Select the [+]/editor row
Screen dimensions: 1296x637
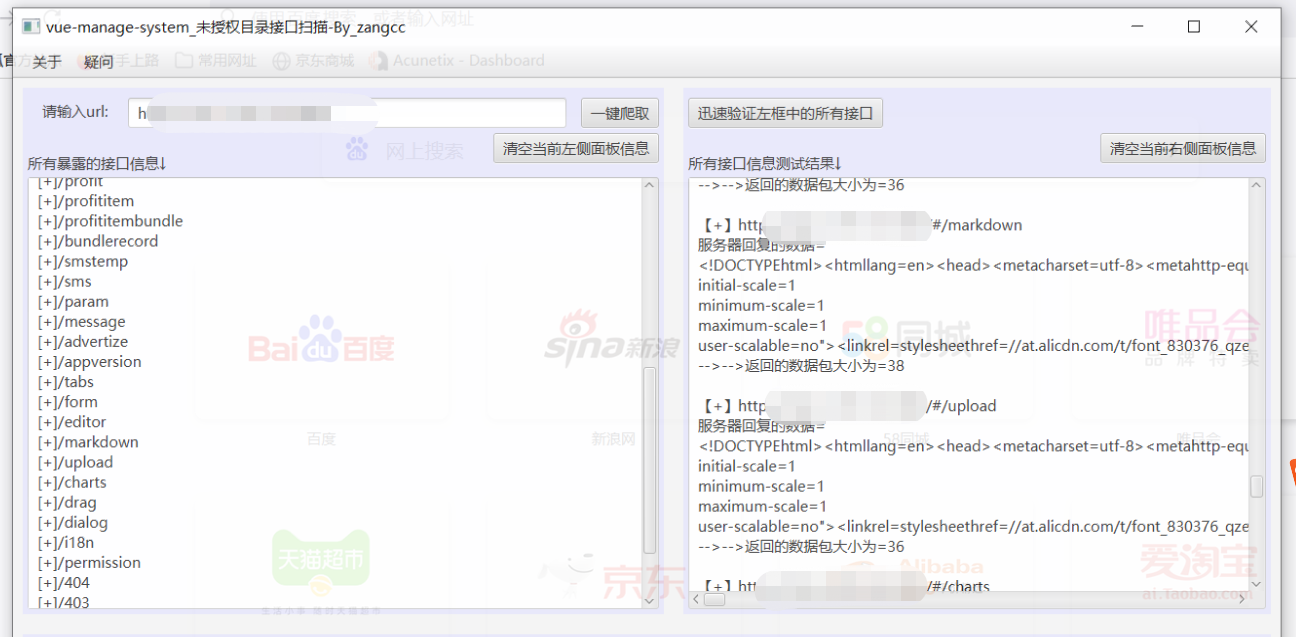(72, 422)
